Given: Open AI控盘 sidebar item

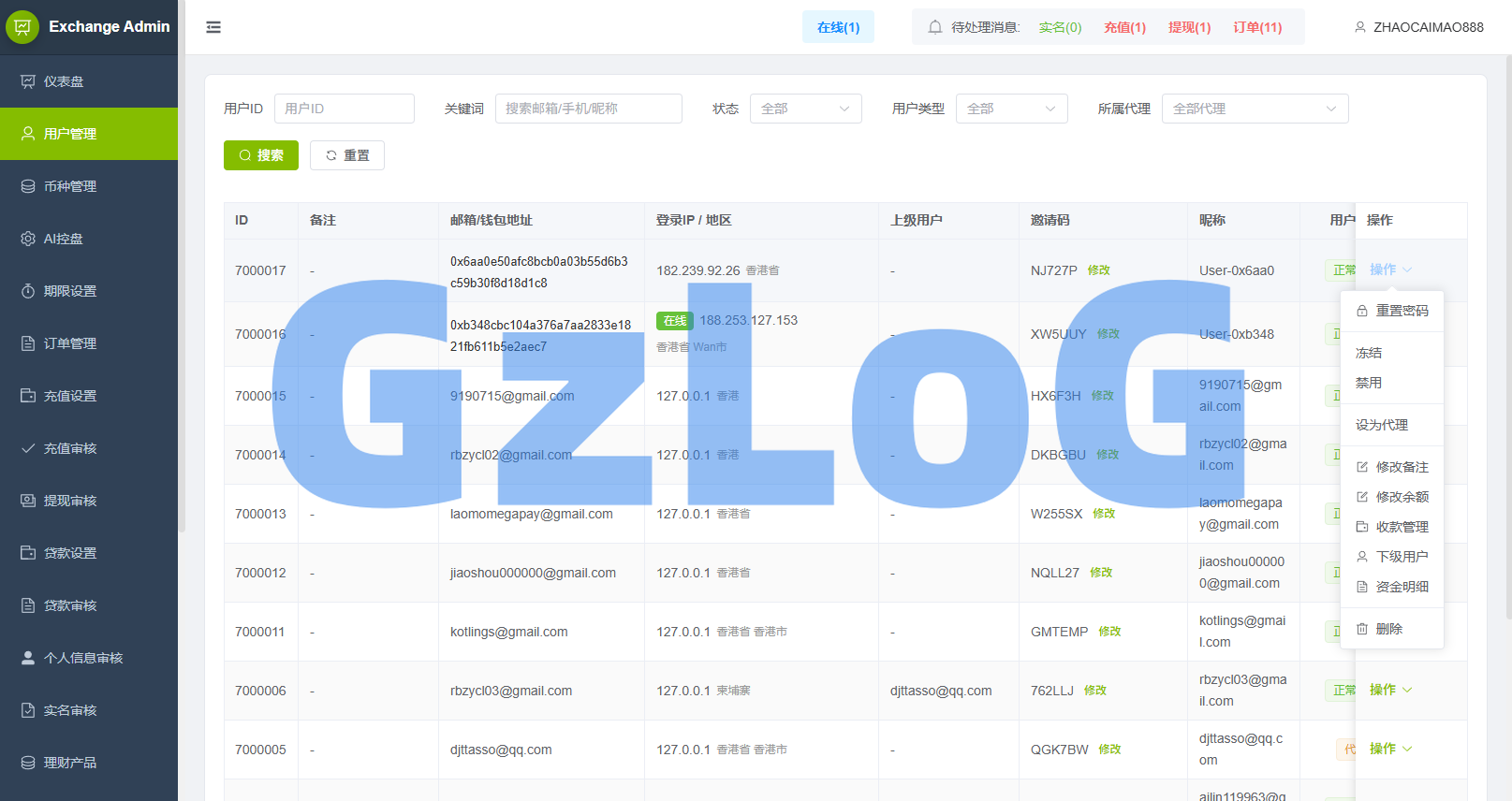Looking at the screenshot, I should [x=89, y=239].
